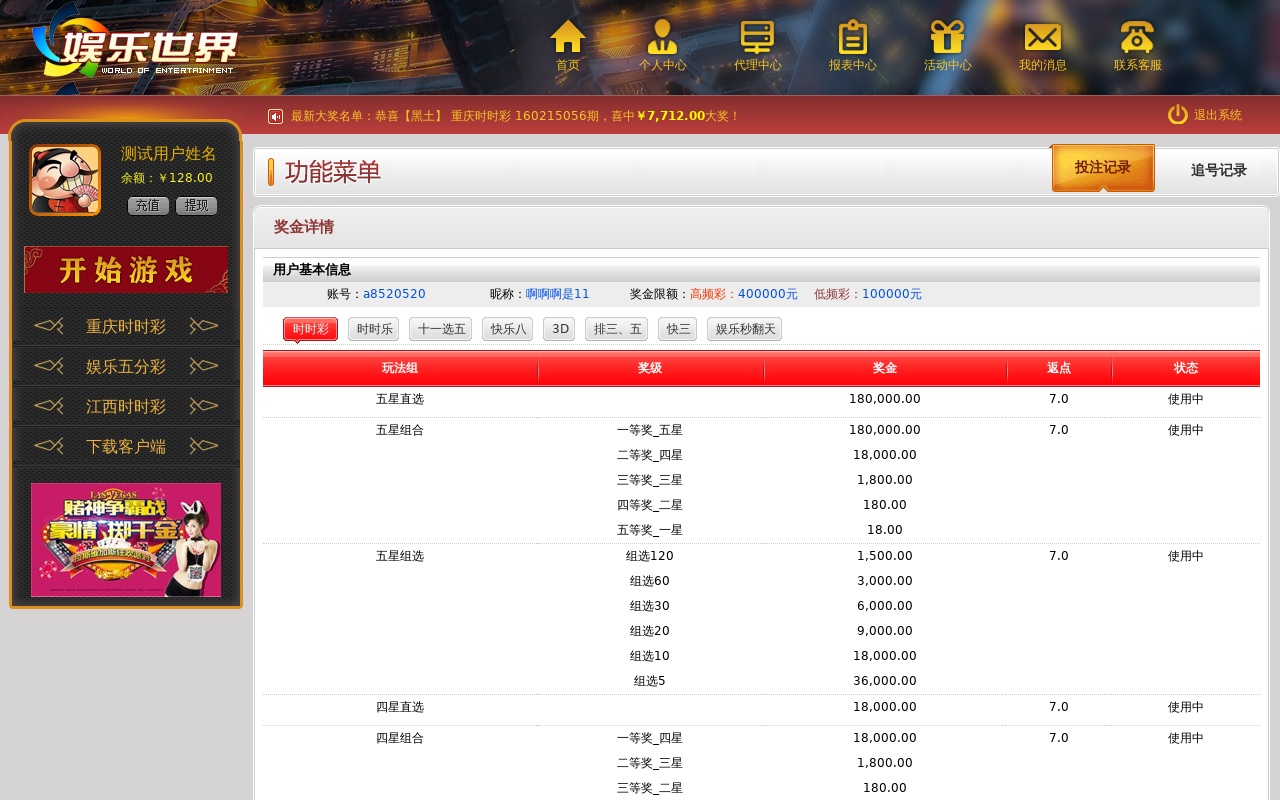The image size is (1280, 800).
Task: Click the announcement speaker icon
Action: pos(275,116)
